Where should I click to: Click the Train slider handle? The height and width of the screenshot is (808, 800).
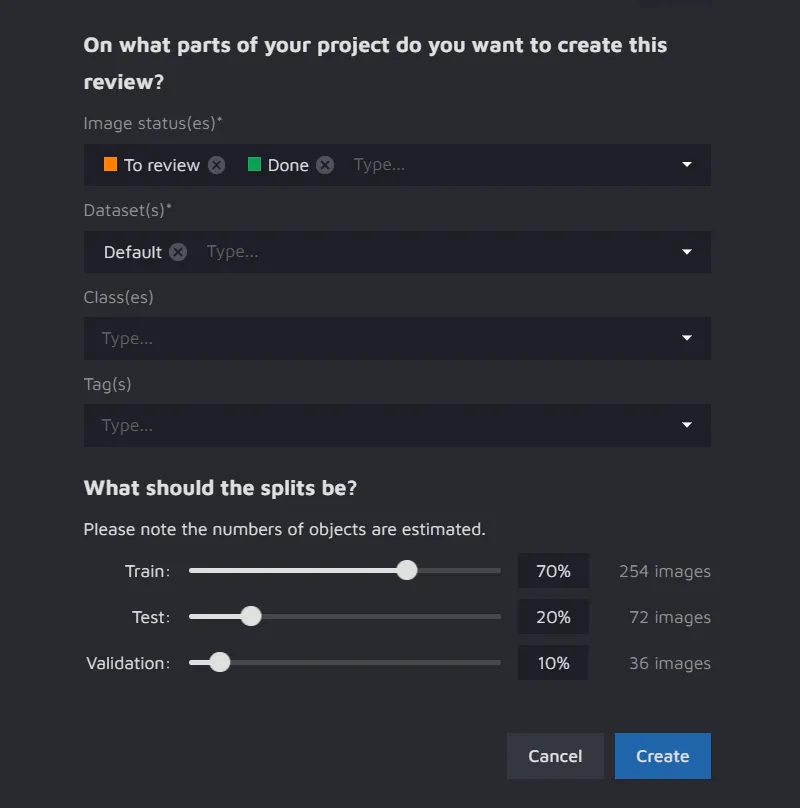tap(407, 570)
